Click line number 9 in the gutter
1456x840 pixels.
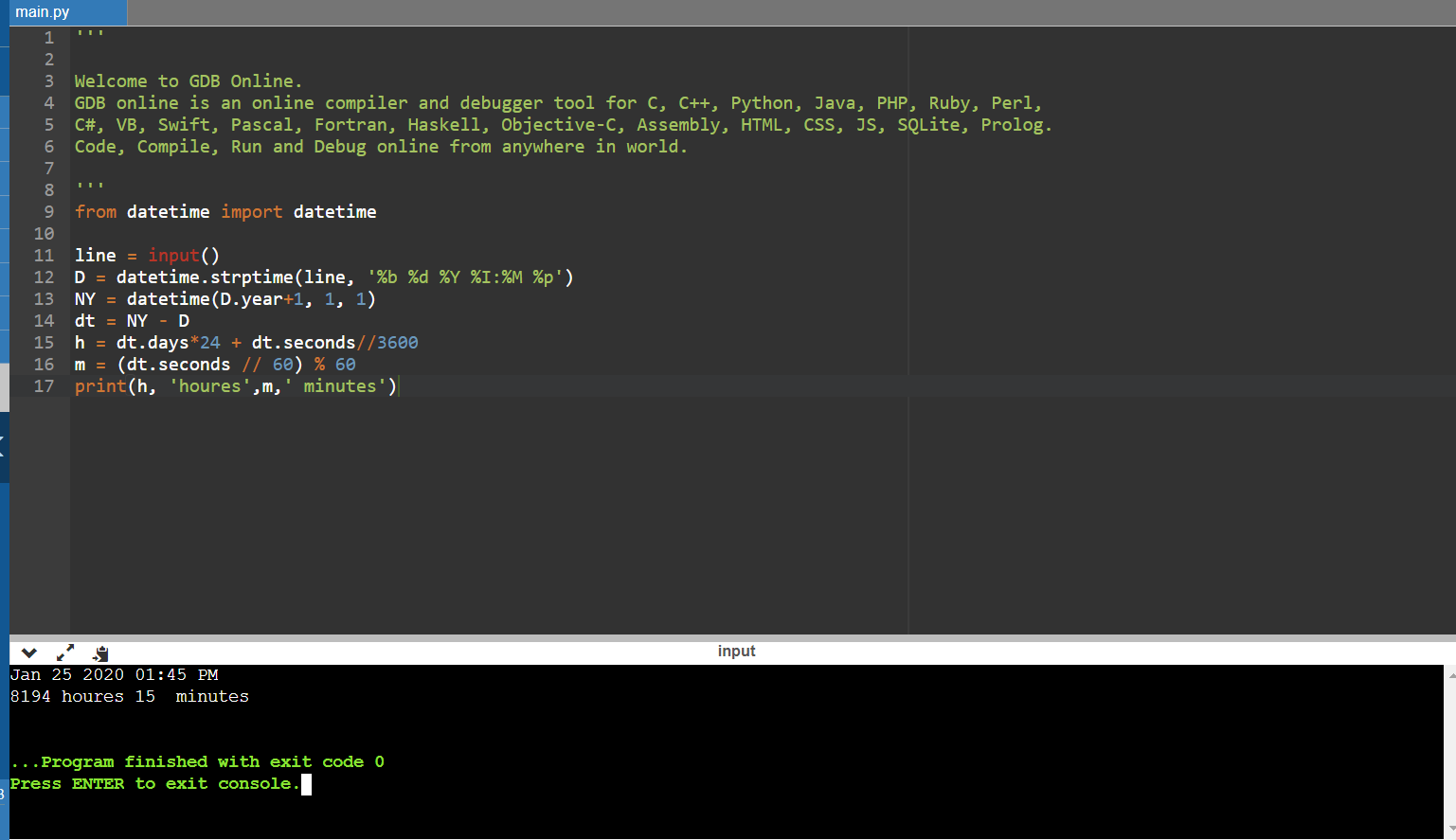pos(48,212)
